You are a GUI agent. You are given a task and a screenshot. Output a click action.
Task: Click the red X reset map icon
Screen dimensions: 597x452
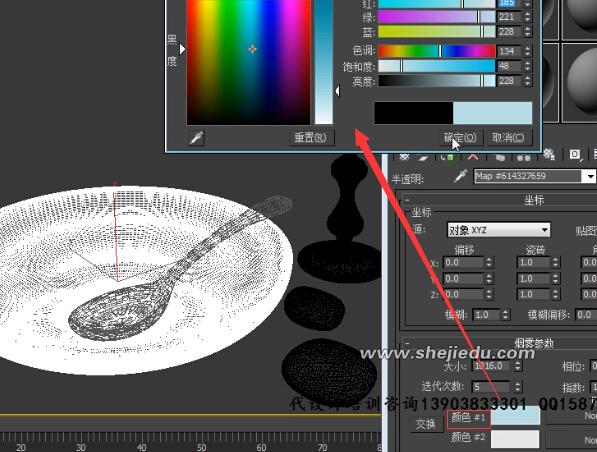[473, 157]
